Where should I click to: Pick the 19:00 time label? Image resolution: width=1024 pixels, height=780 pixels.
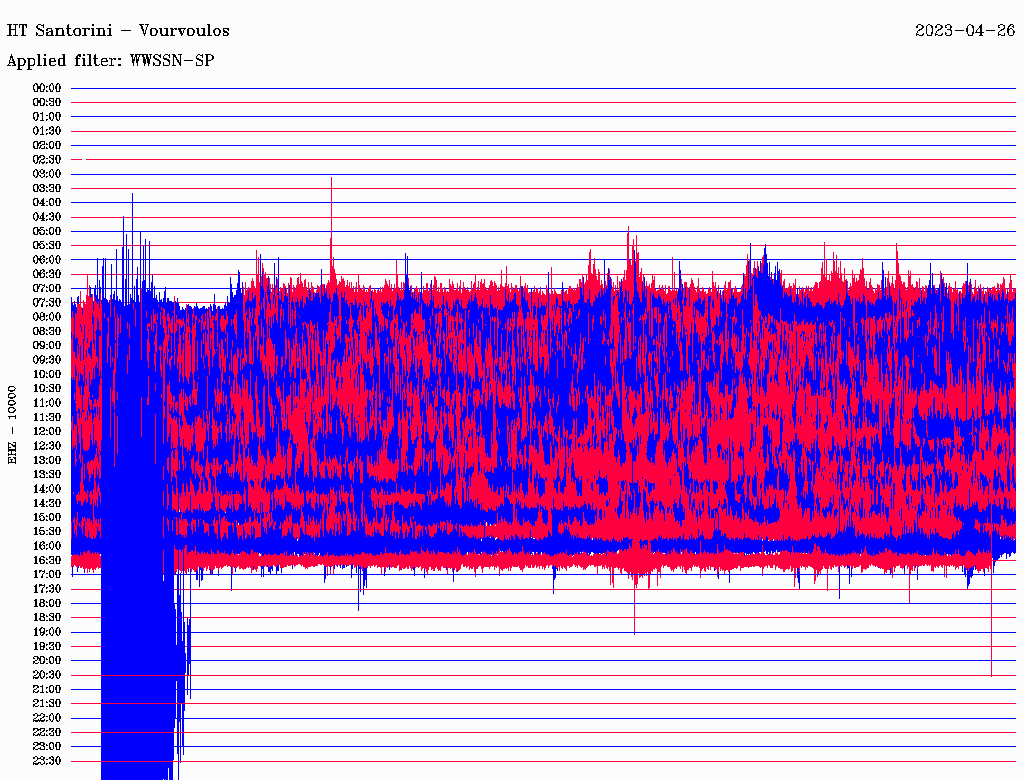point(47,632)
